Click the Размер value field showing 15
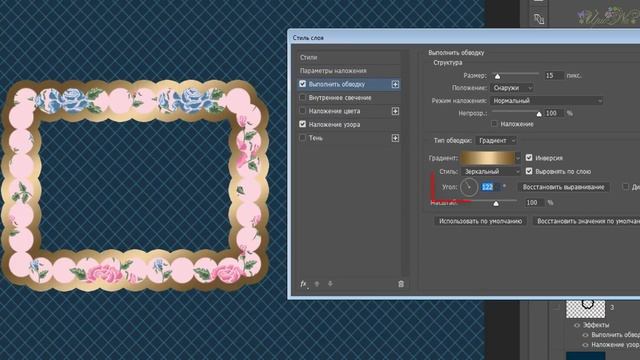Image resolution: width=640 pixels, height=360 pixels. (554, 76)
